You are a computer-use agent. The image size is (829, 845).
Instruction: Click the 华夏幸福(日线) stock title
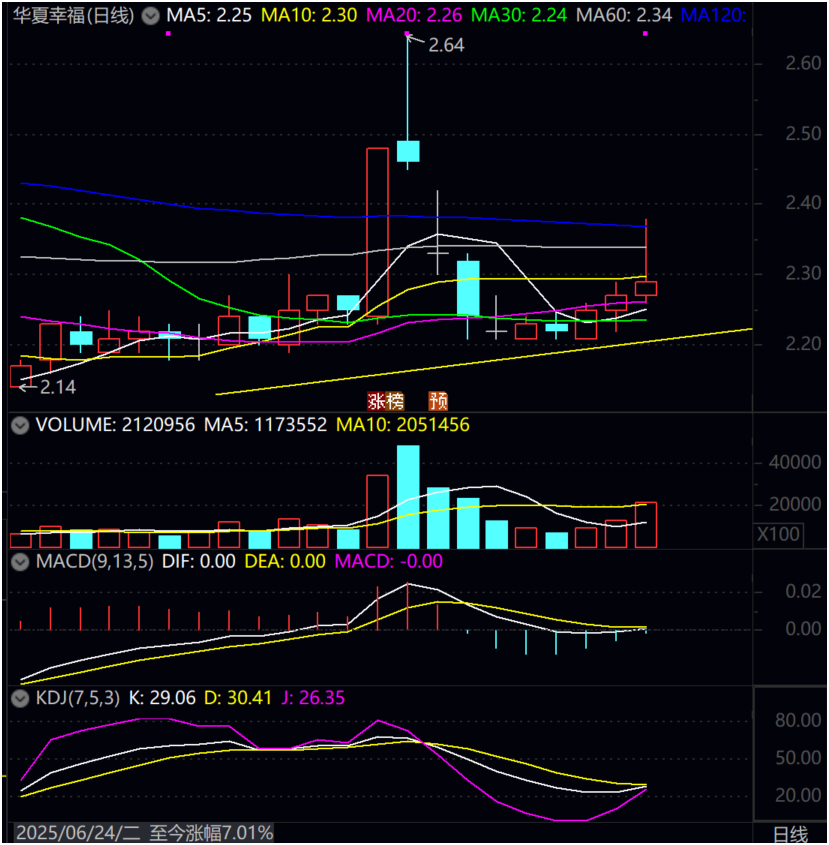[73, 16]
